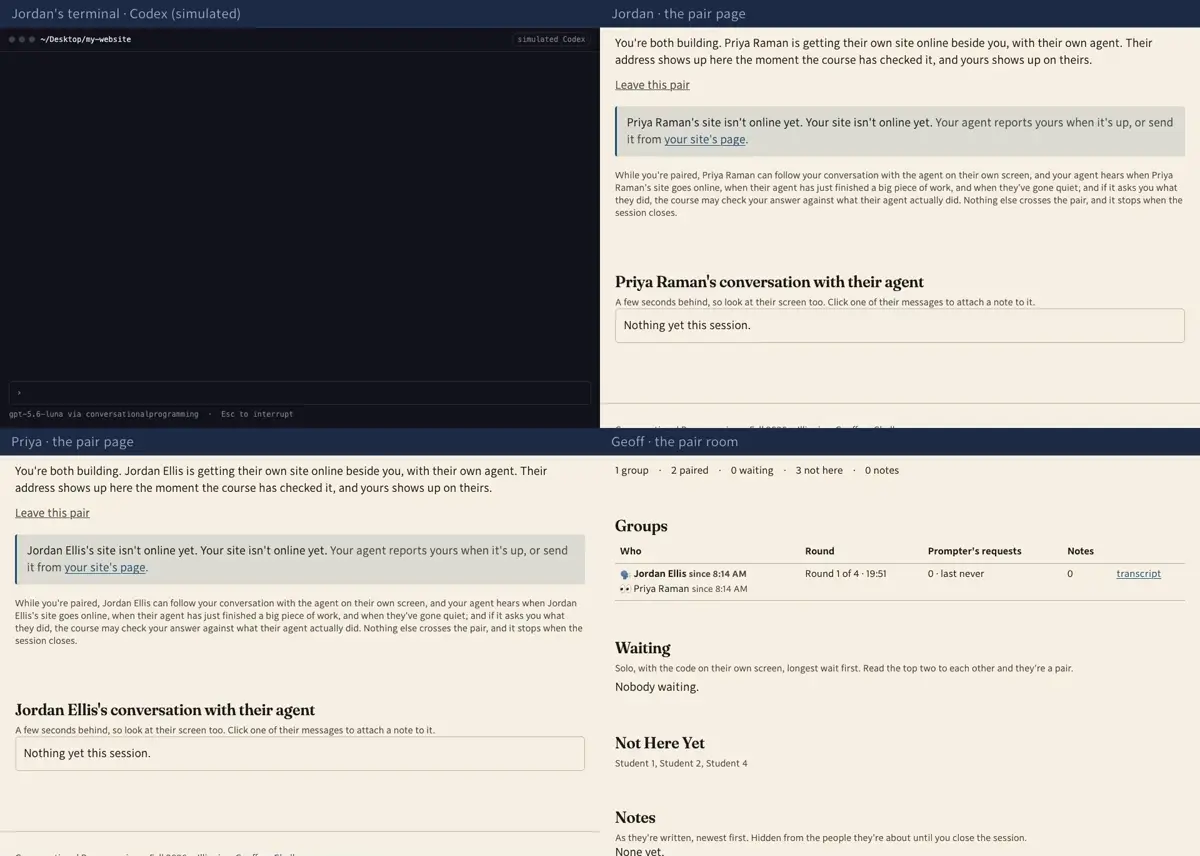
Task: Click the 'simulated Codex' badge in terminal
Action: coord(551,40)
